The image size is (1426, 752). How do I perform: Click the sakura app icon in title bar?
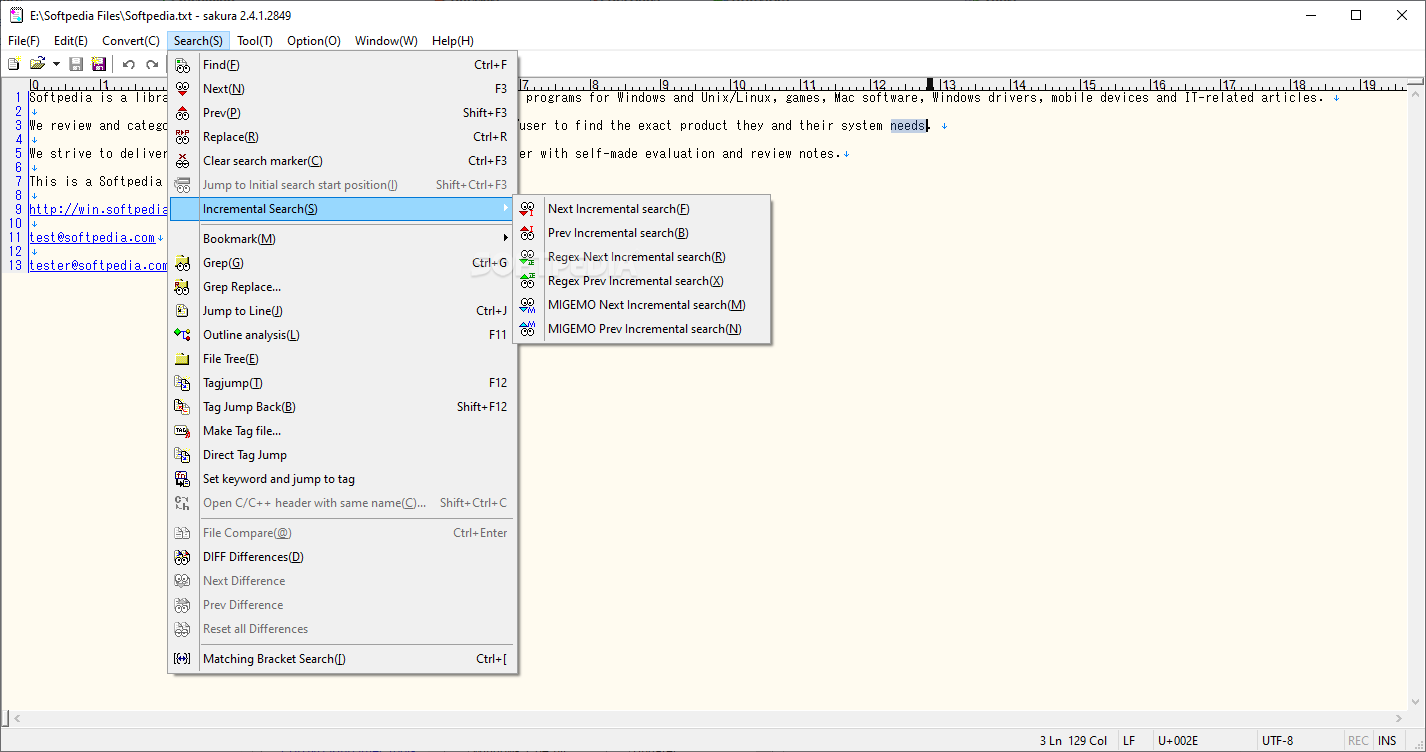click(15, 15)
